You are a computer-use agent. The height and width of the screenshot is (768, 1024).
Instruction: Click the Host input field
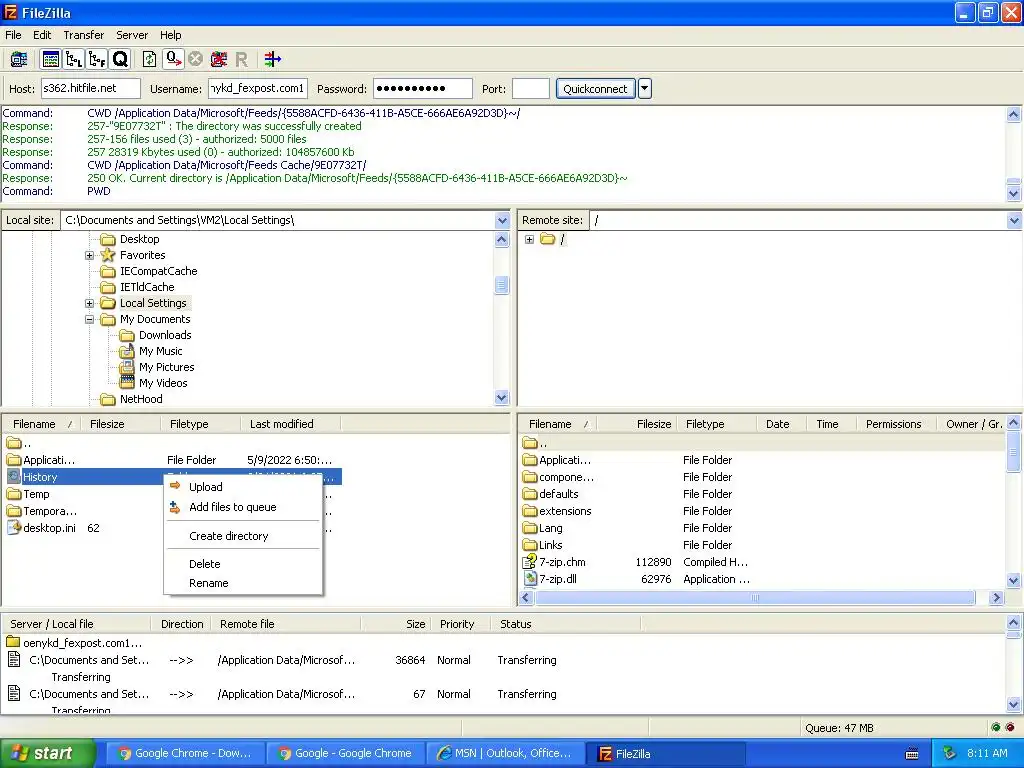(x=91, y=88)
